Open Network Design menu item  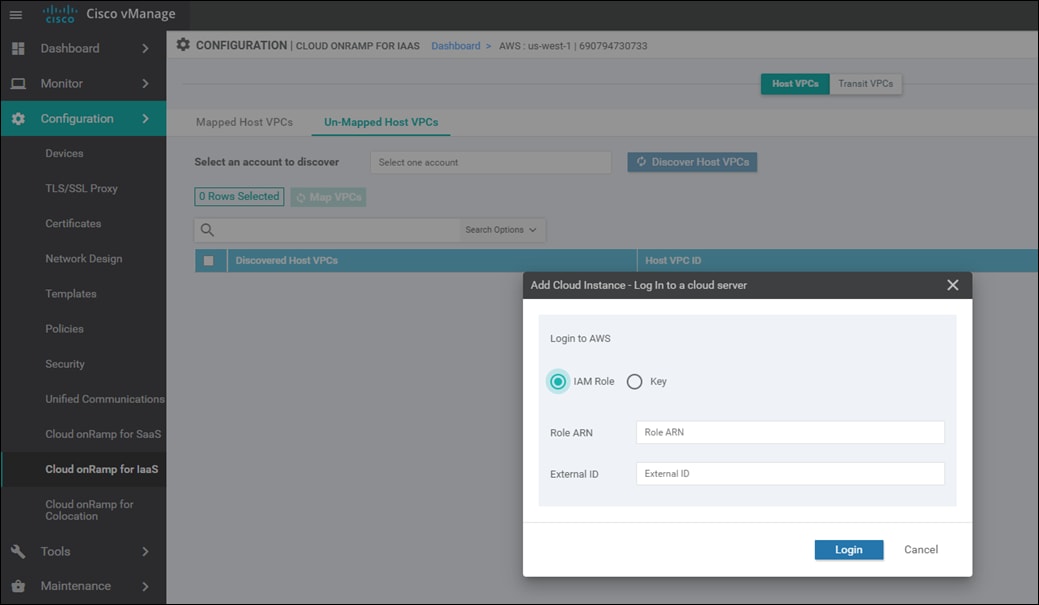(84, 258)
